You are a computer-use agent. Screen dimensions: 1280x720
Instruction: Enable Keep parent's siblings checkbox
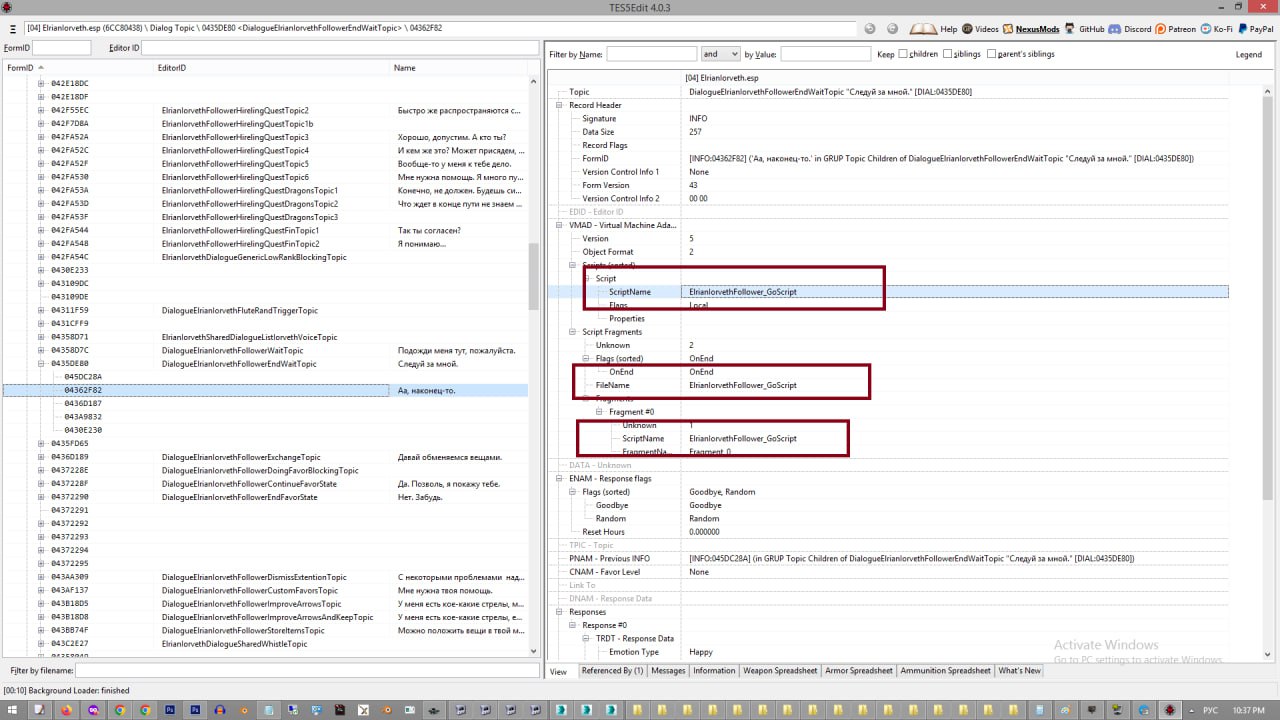tap(991, 54)
